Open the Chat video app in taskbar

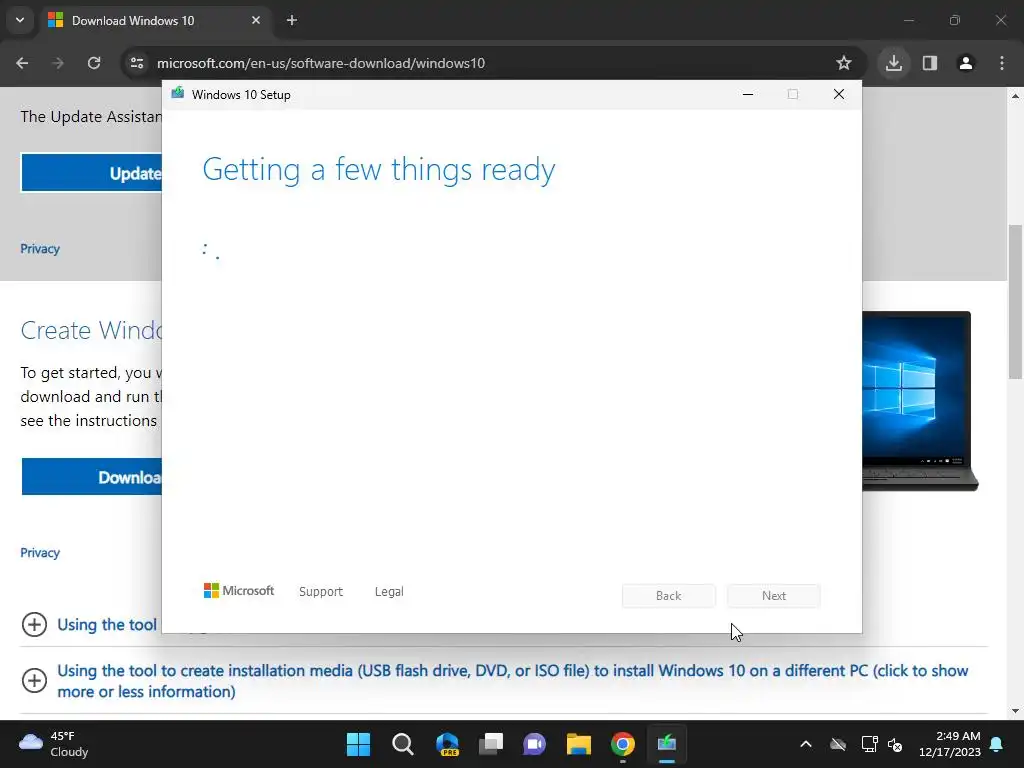(x=534, y=744)
